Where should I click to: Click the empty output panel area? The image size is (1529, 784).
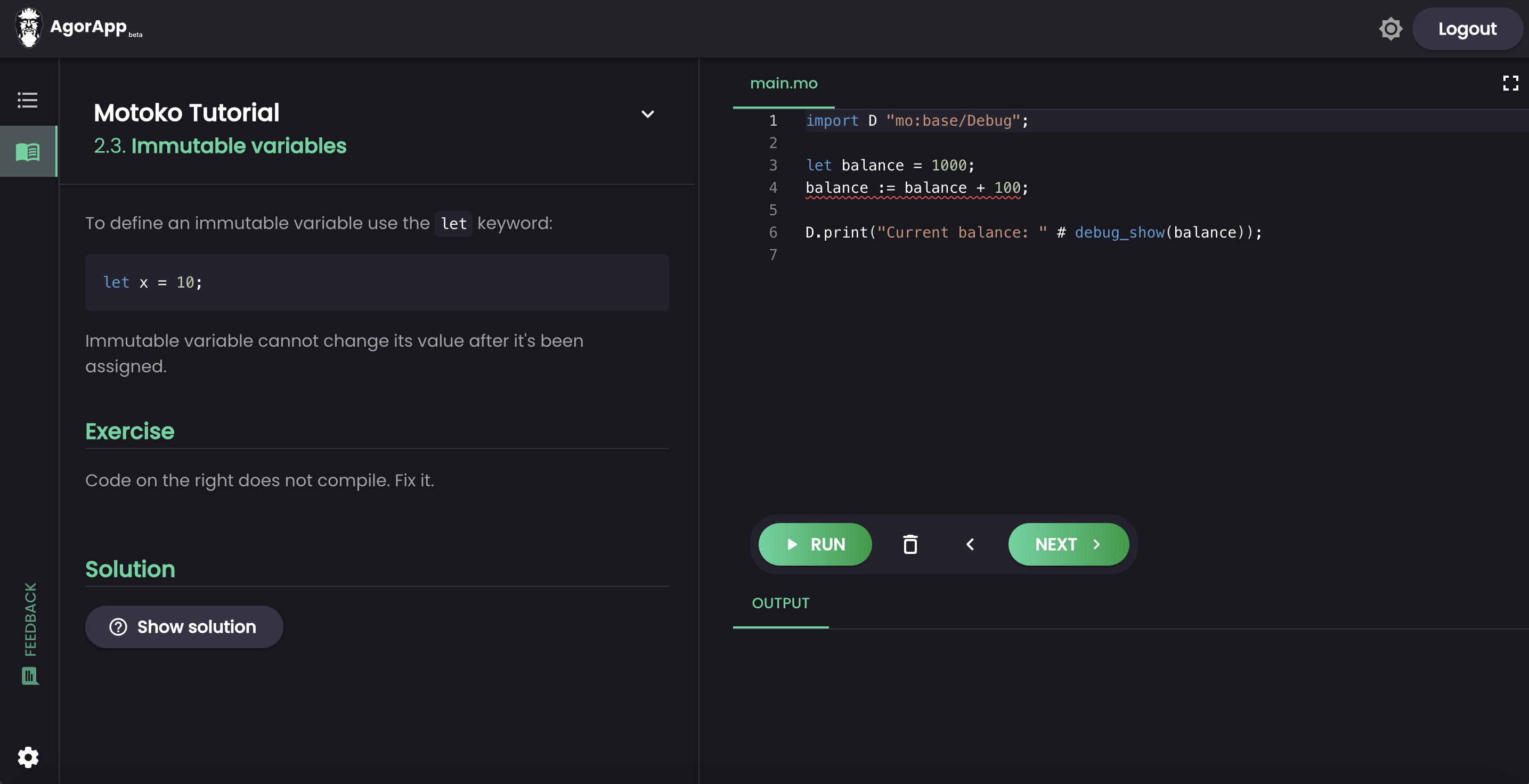pos(1131,706)
